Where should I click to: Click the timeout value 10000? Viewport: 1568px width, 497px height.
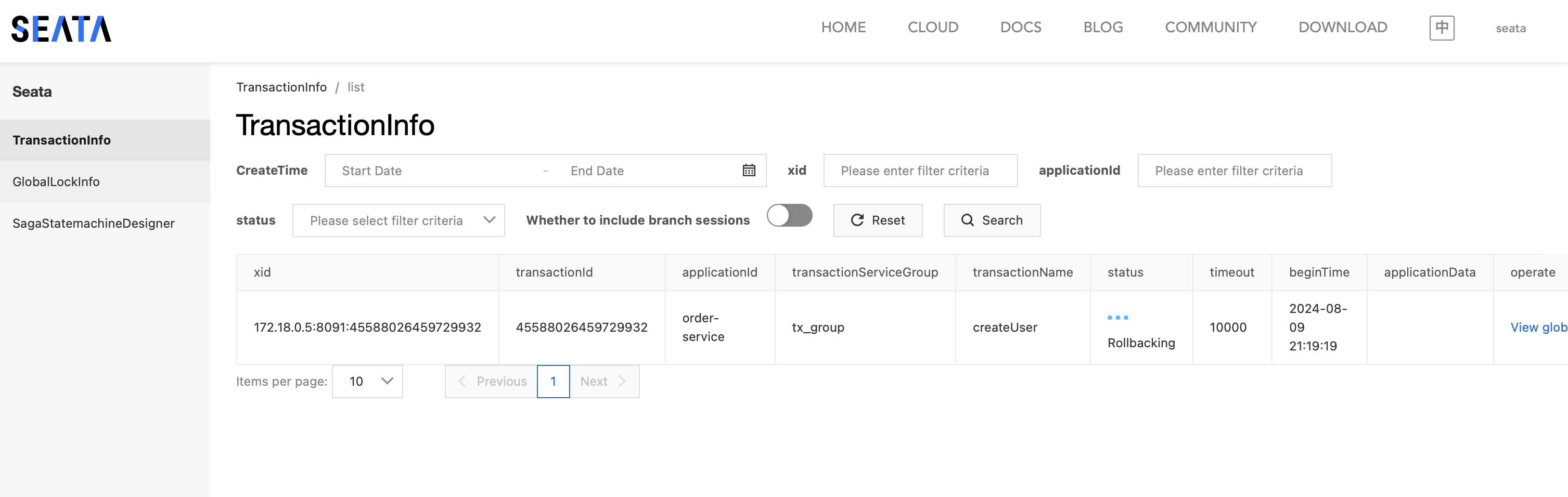point(1228,328)
